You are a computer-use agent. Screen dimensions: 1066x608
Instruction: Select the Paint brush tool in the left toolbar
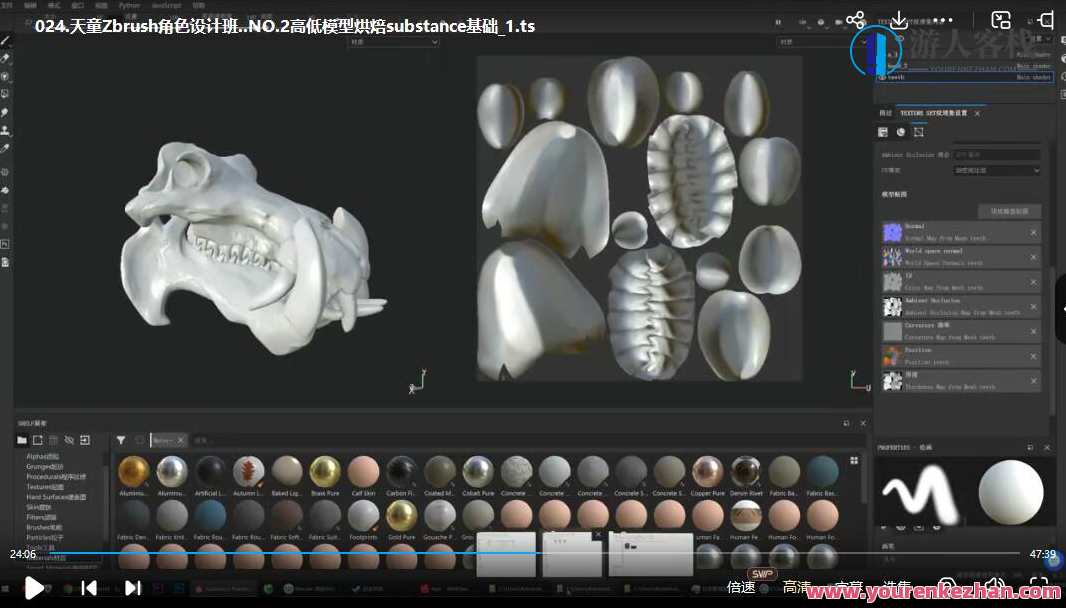pos(6,42)
